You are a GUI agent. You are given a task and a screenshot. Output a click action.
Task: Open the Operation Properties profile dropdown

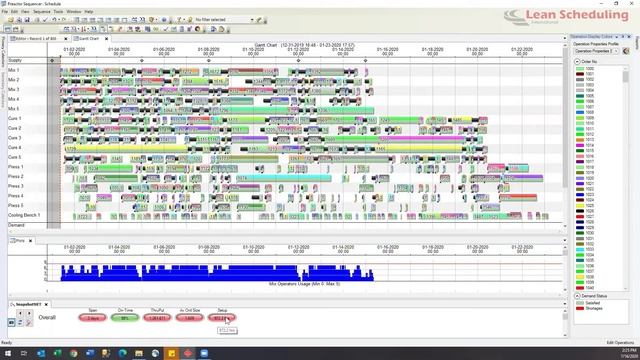pos(596,51)
